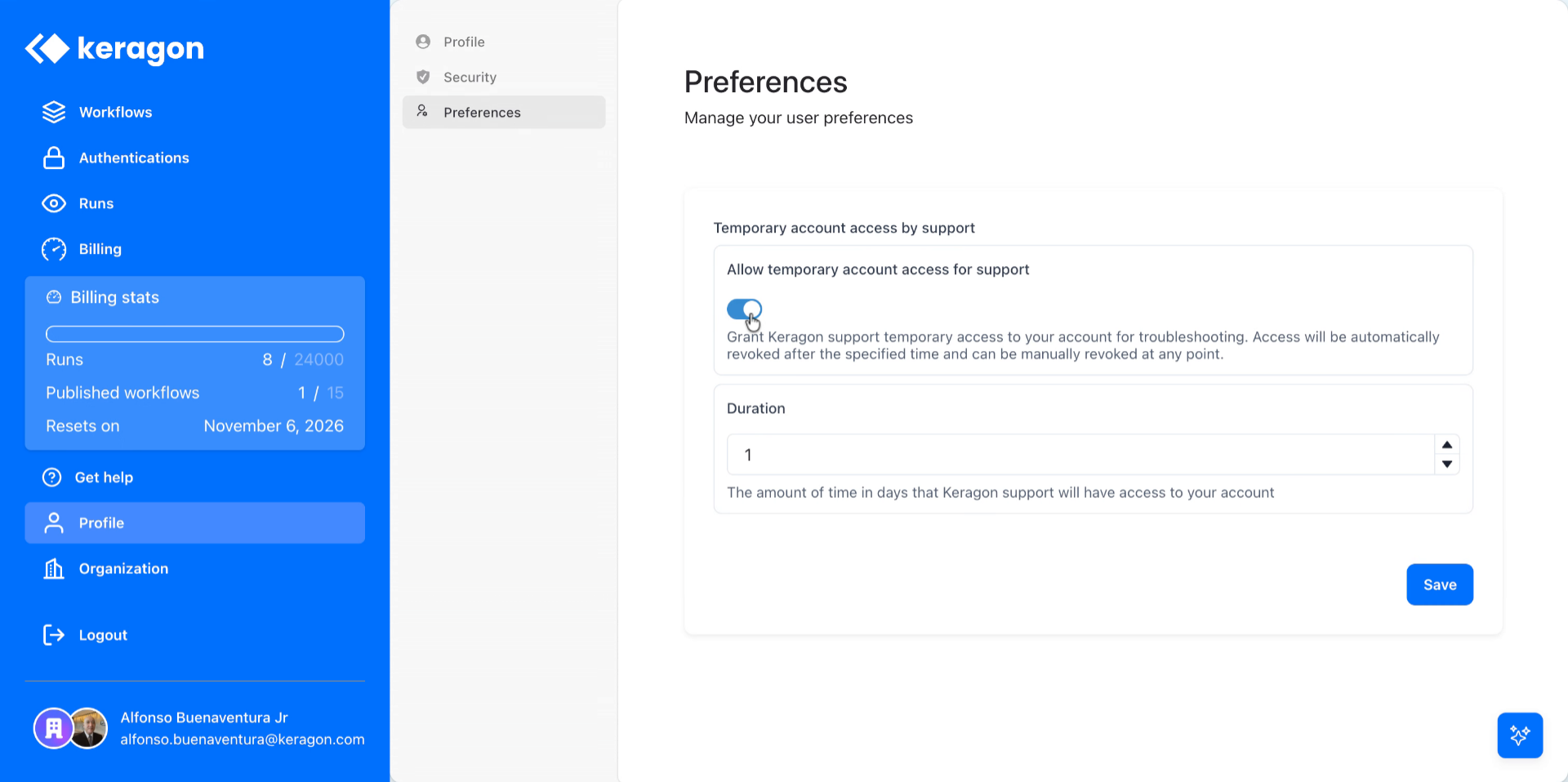Open the Profile settings tab

(x=464, y=41)
